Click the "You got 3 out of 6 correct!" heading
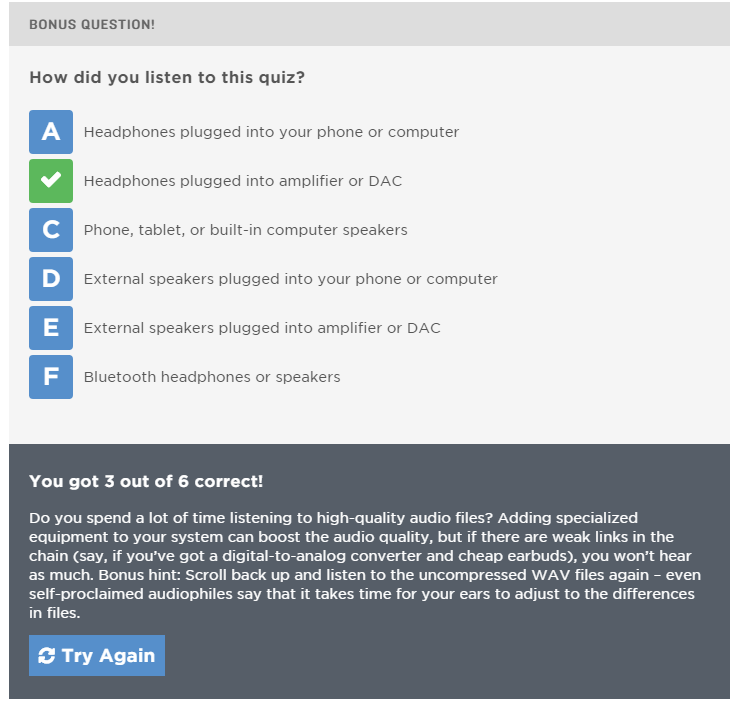Viewport: 733px width, 701px height. [146, 481]
